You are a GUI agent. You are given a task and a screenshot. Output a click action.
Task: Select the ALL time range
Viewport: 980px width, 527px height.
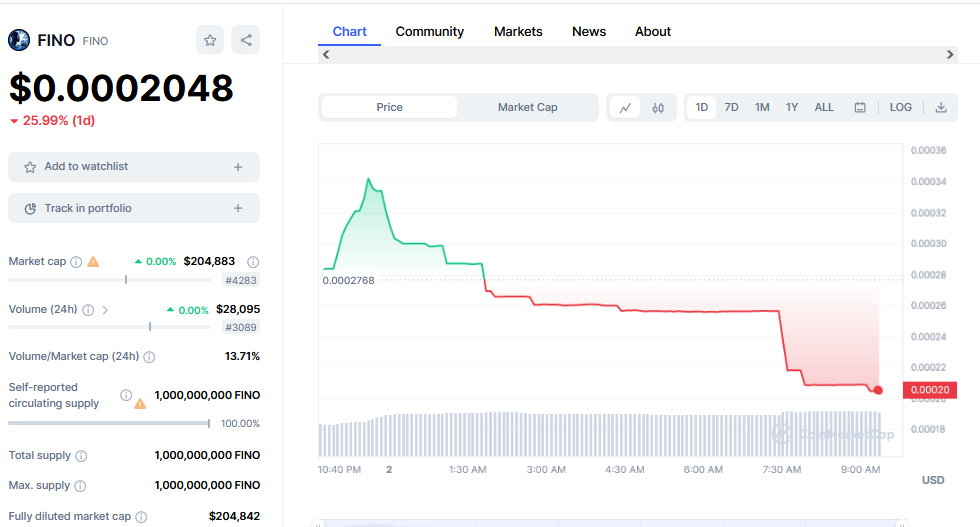pyautogui.click(x=824, y=108)
